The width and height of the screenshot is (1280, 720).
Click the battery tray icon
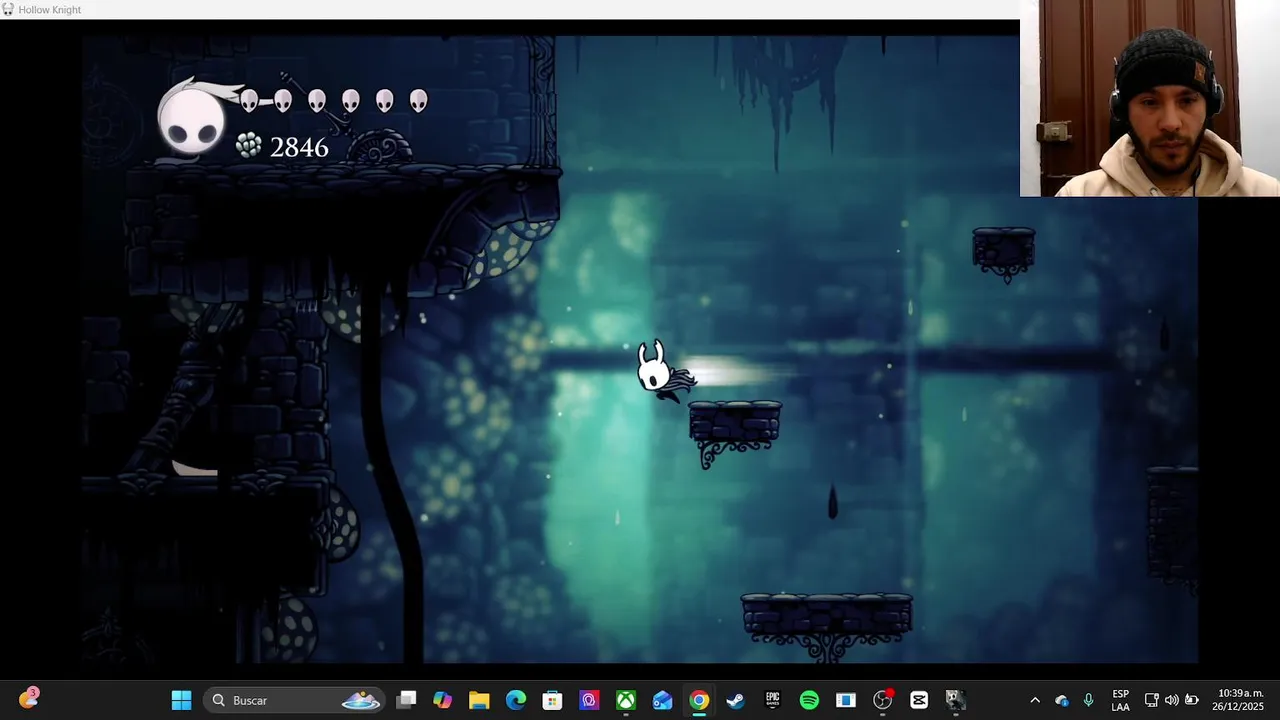1191,700
